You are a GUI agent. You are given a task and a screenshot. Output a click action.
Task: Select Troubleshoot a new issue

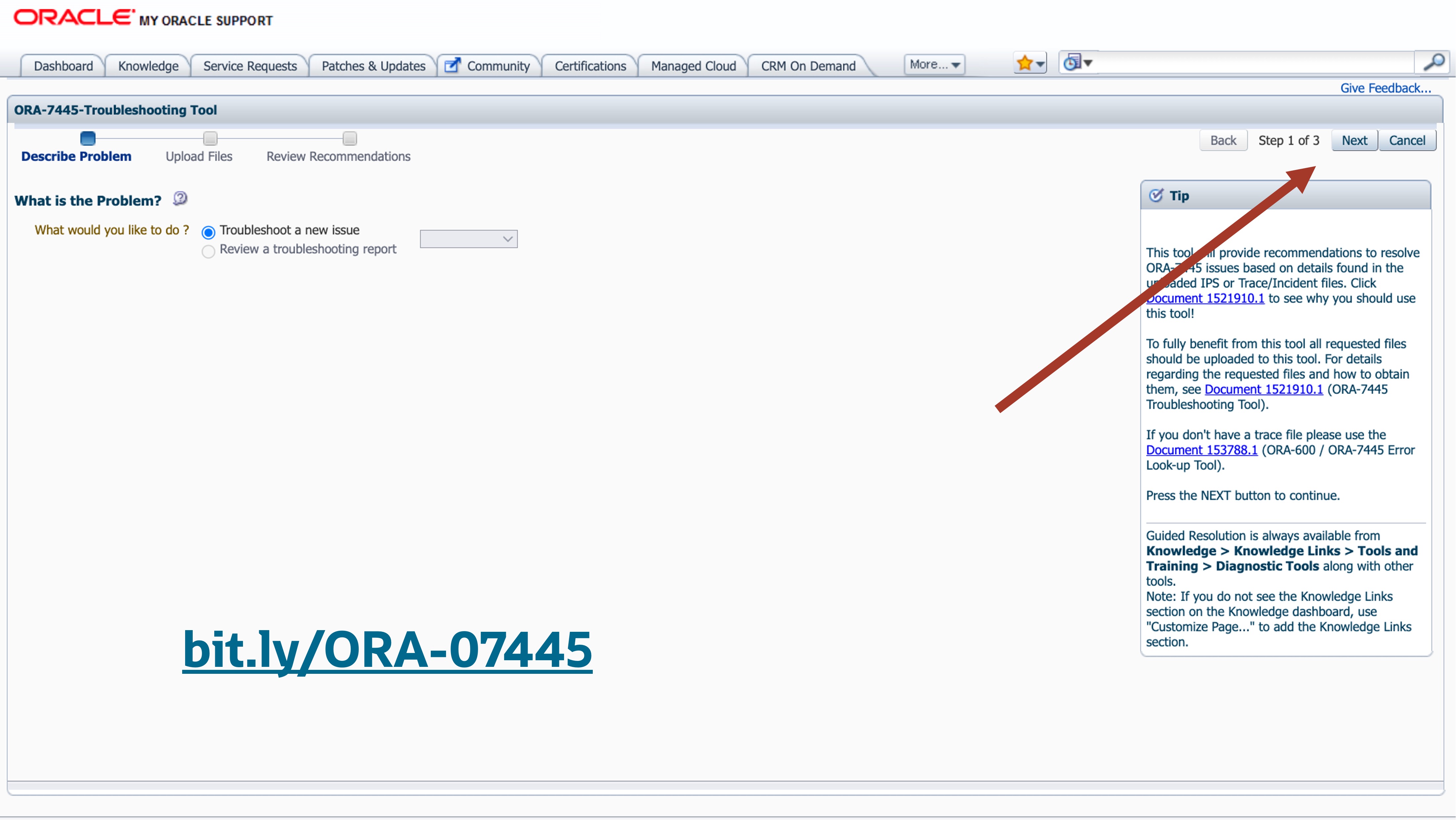point(208,232)
